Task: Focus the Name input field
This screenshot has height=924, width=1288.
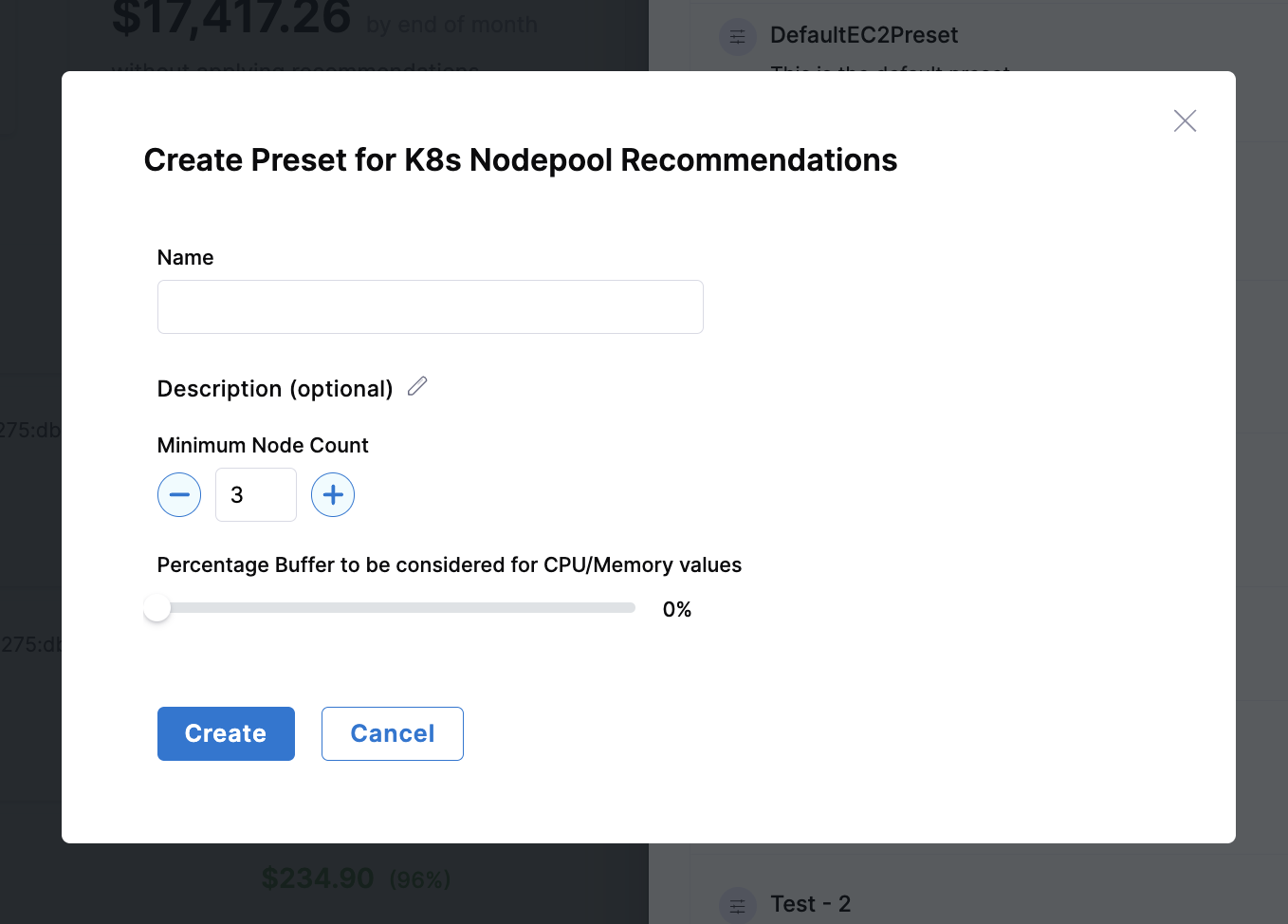Action: [x=430, y=306]
